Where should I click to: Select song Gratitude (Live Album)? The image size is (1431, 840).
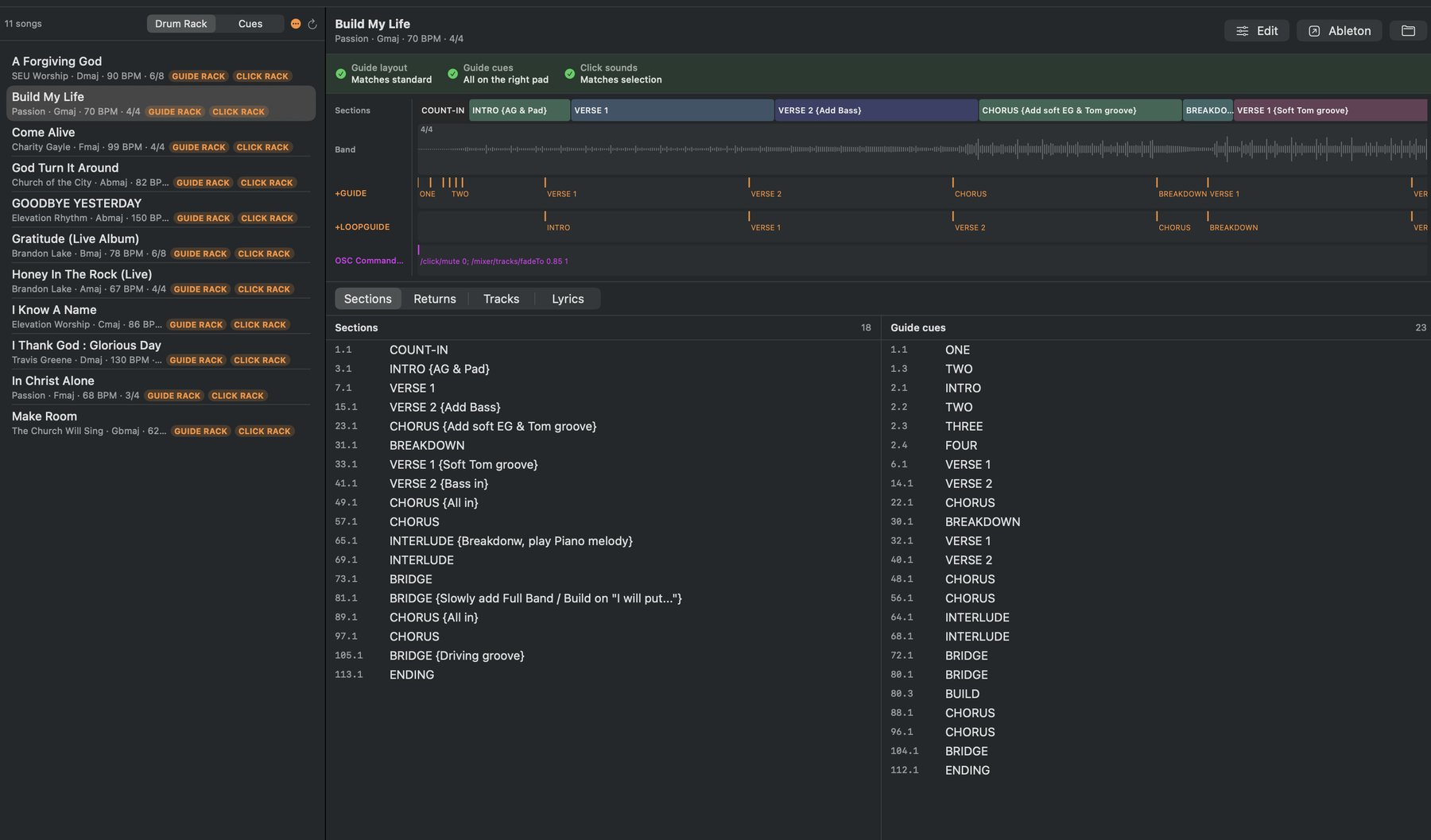click(161, 246)
